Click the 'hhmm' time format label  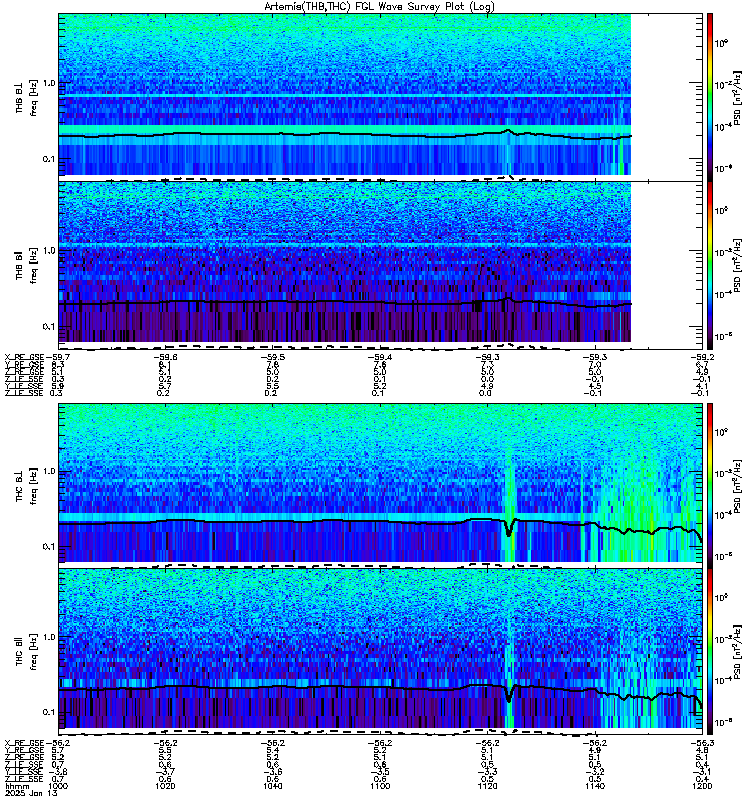[x=16, y=786]
